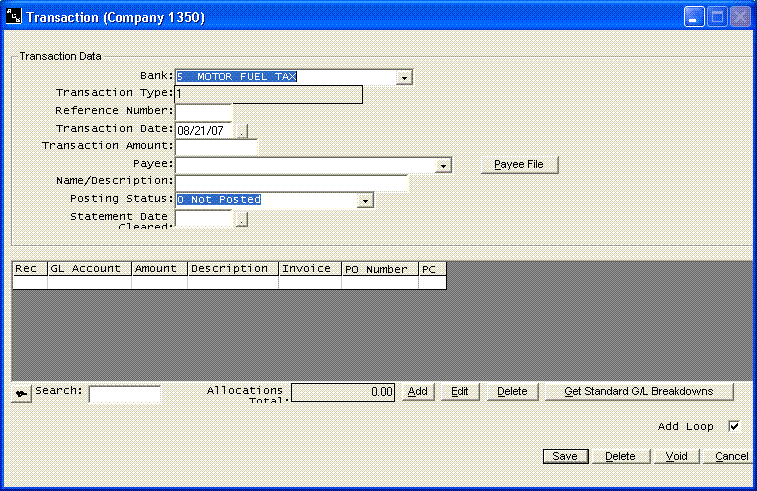Viewport: 757px width, 491px height.
Task: Toggle the Add Loop checkbox
Action: point(733,426)
